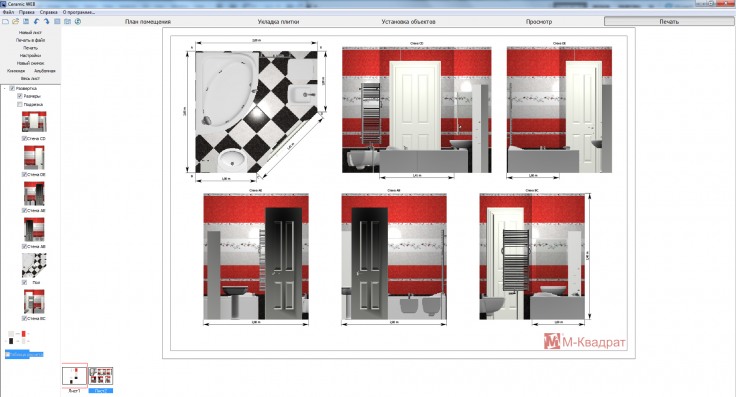Enable the Подрезка checkbox
This screenshot has width=736, height=397.
[x=20, y=105]
